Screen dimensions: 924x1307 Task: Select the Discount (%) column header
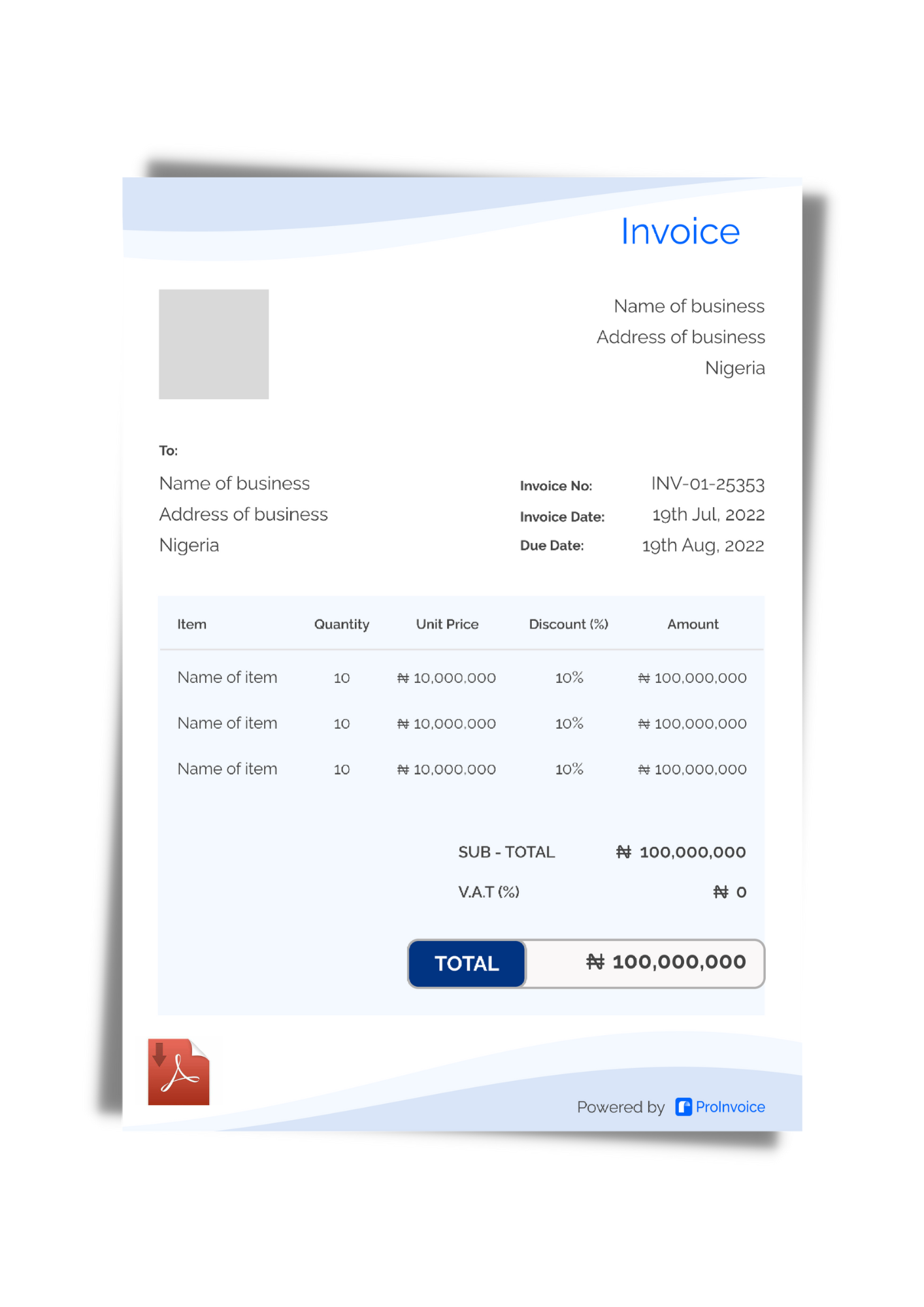click(x=568, y=624)
